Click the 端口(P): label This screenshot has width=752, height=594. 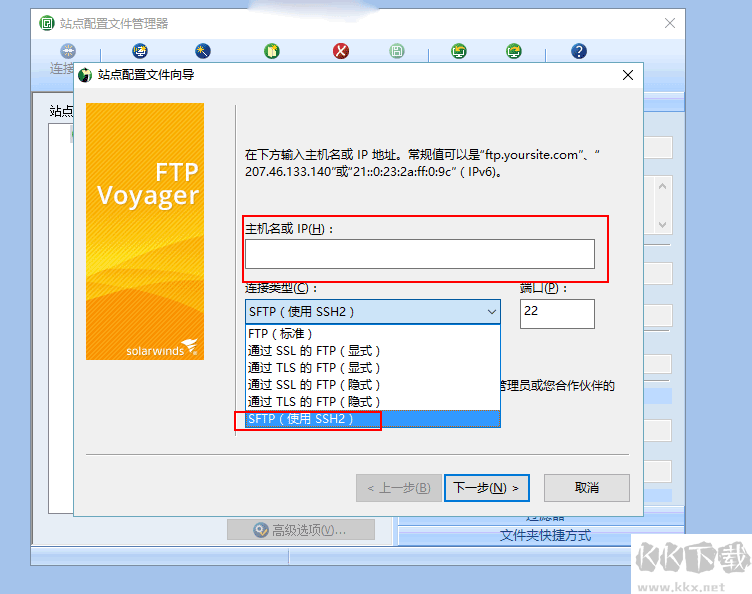543,288
